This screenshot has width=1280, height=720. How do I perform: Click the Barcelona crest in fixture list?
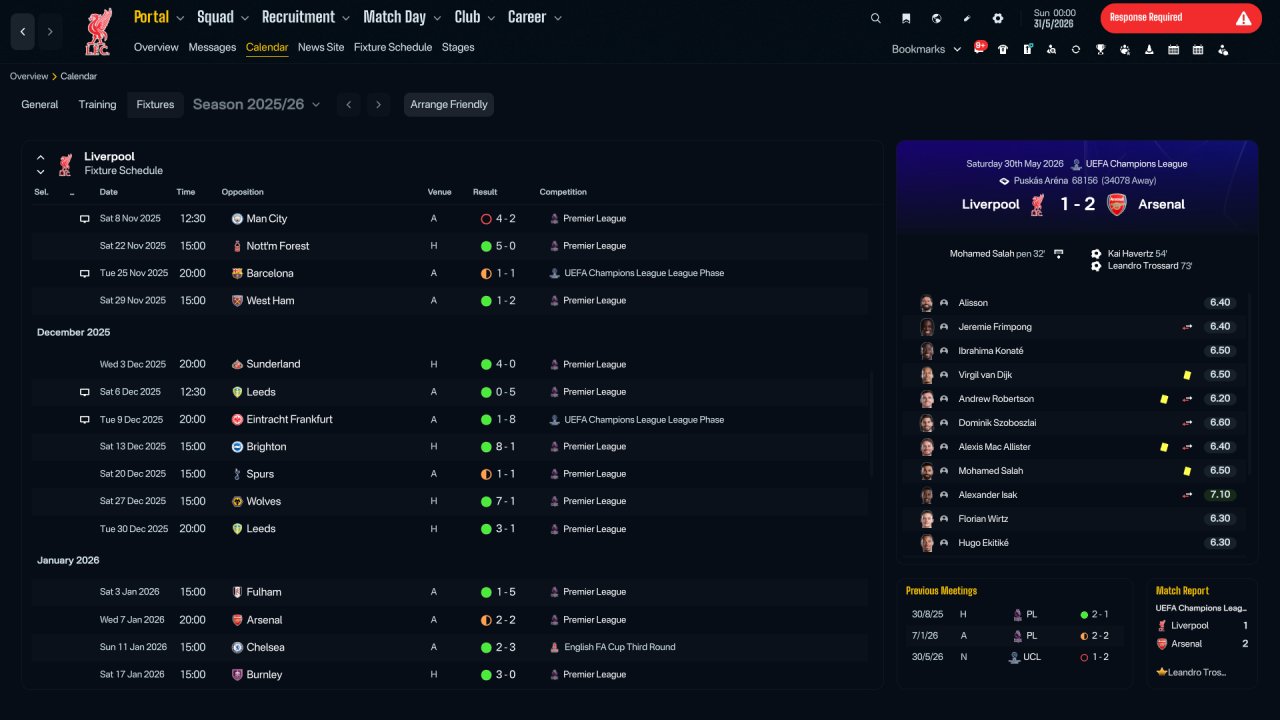(237, 273)
